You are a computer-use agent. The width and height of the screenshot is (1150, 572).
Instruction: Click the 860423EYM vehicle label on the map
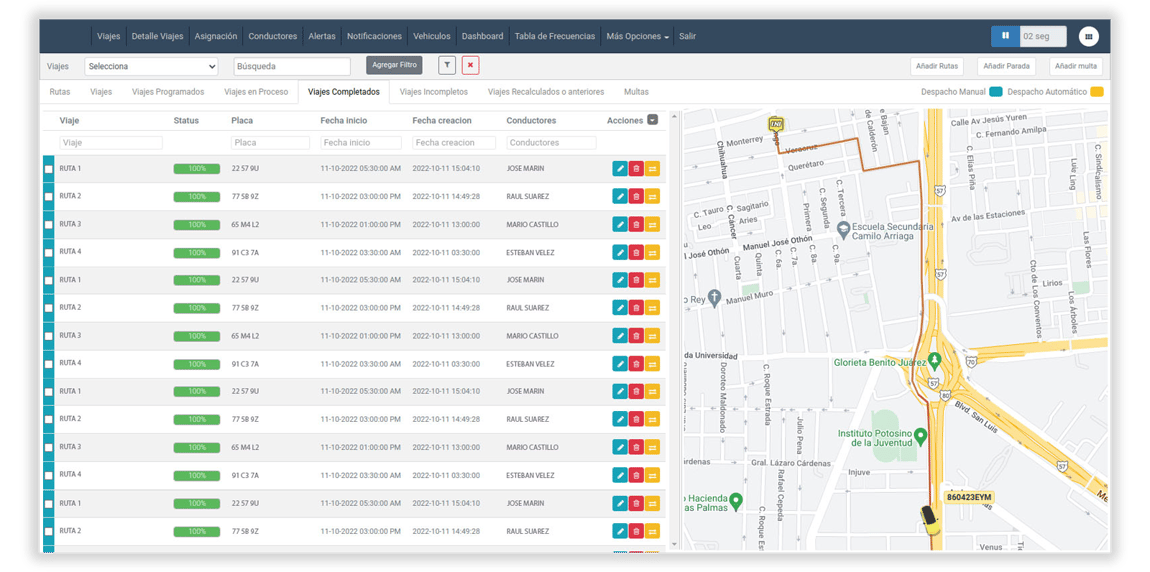[x=968, y=497]
